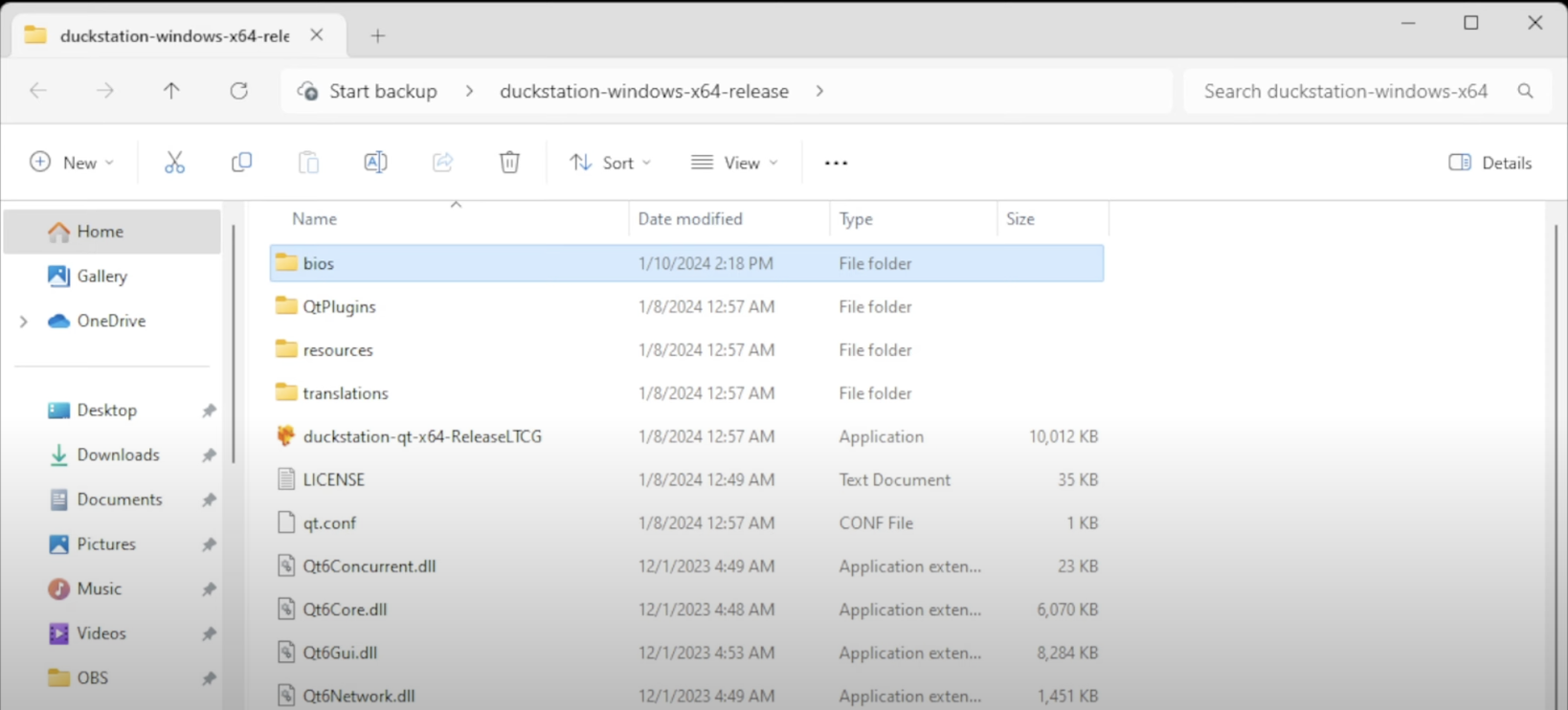This screenshot has height=710, width=1568.
Task: Click the Start backup breadcrumb
Action: pyautogui.click(x=383, y=91)
